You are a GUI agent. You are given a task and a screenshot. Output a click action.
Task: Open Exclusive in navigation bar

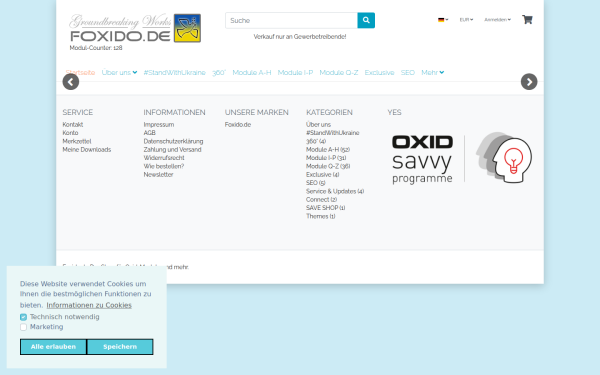[379, 72]
